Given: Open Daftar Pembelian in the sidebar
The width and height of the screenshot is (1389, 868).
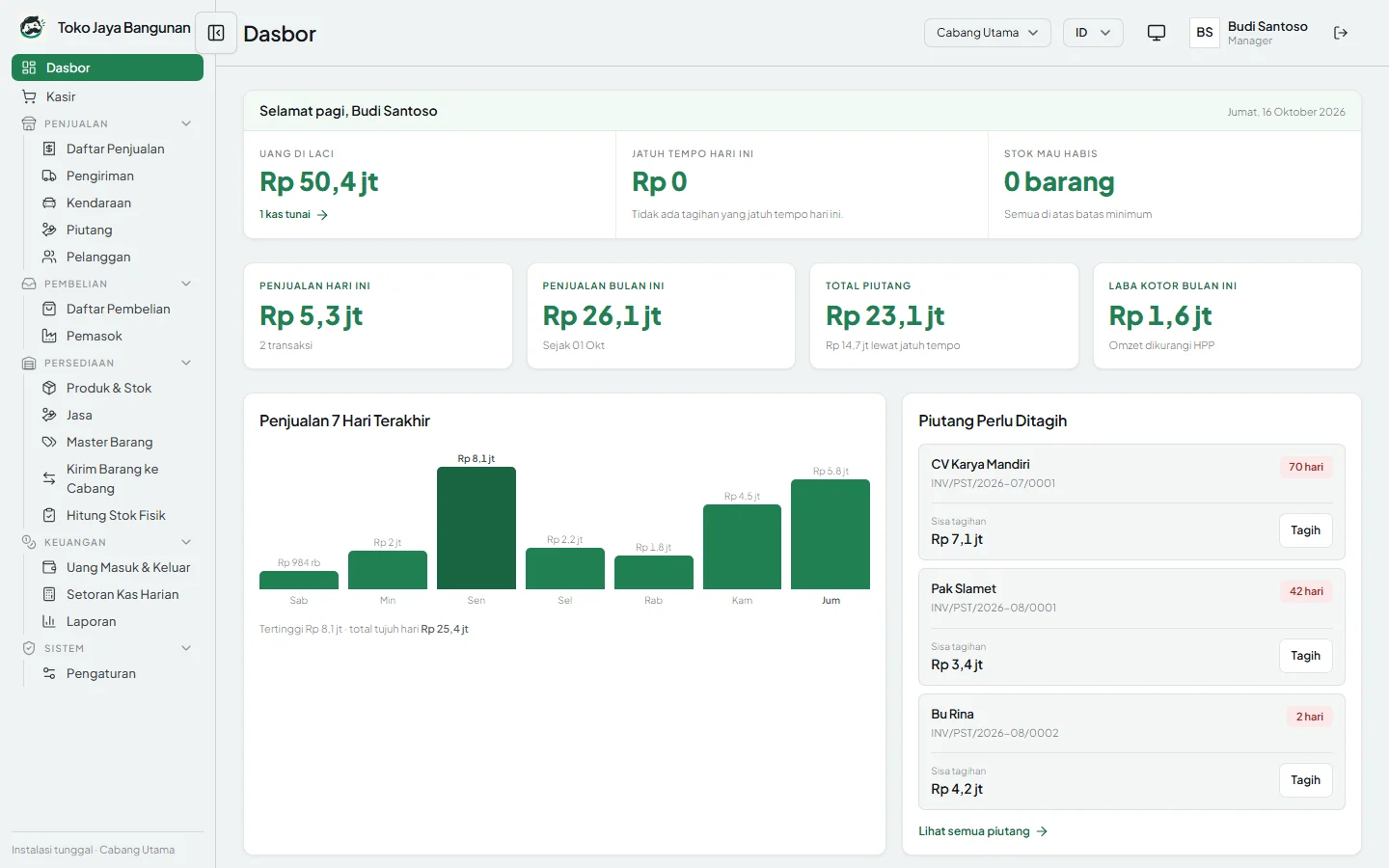Looking at the screenshot, I should click(x=119, y=309).
